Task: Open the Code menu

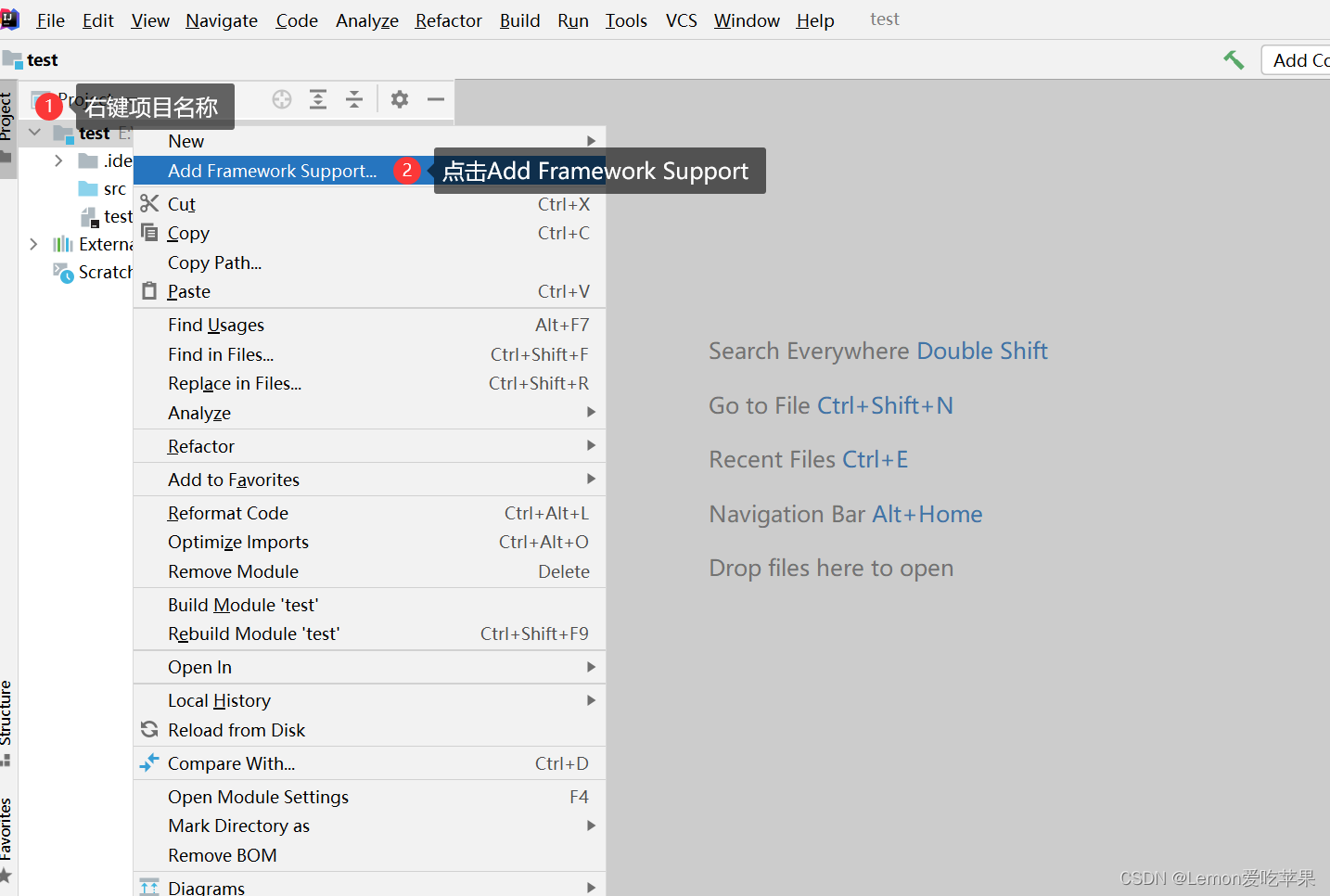Action: click(x=297, y=20)
